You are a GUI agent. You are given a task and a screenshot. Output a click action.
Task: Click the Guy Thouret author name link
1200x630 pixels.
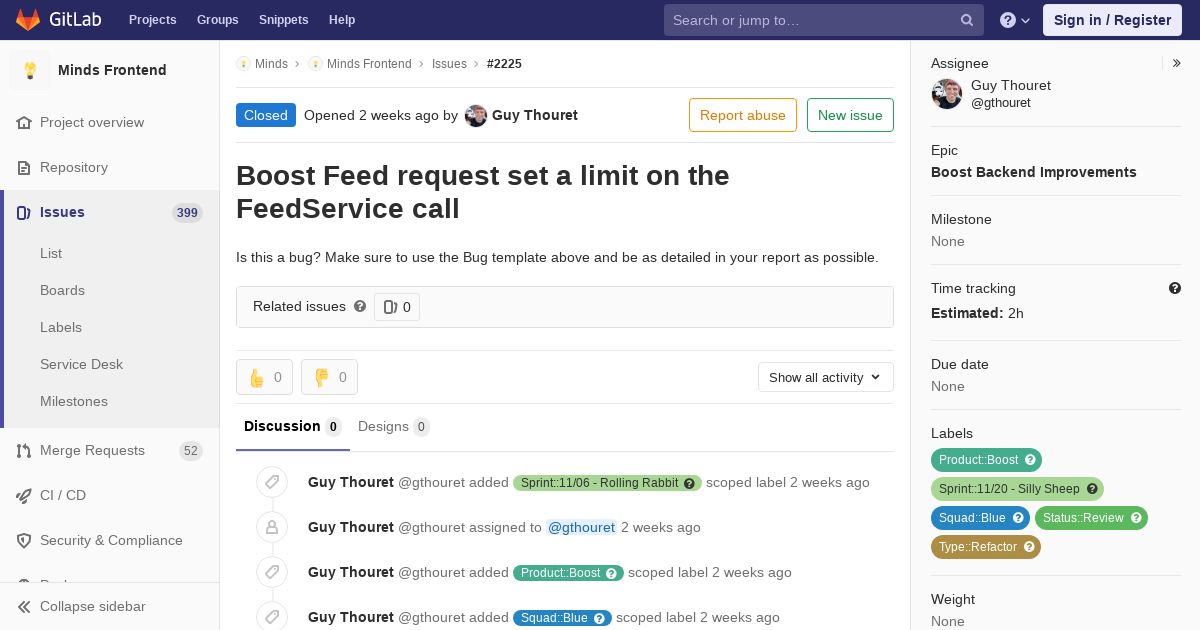point(535,115)
